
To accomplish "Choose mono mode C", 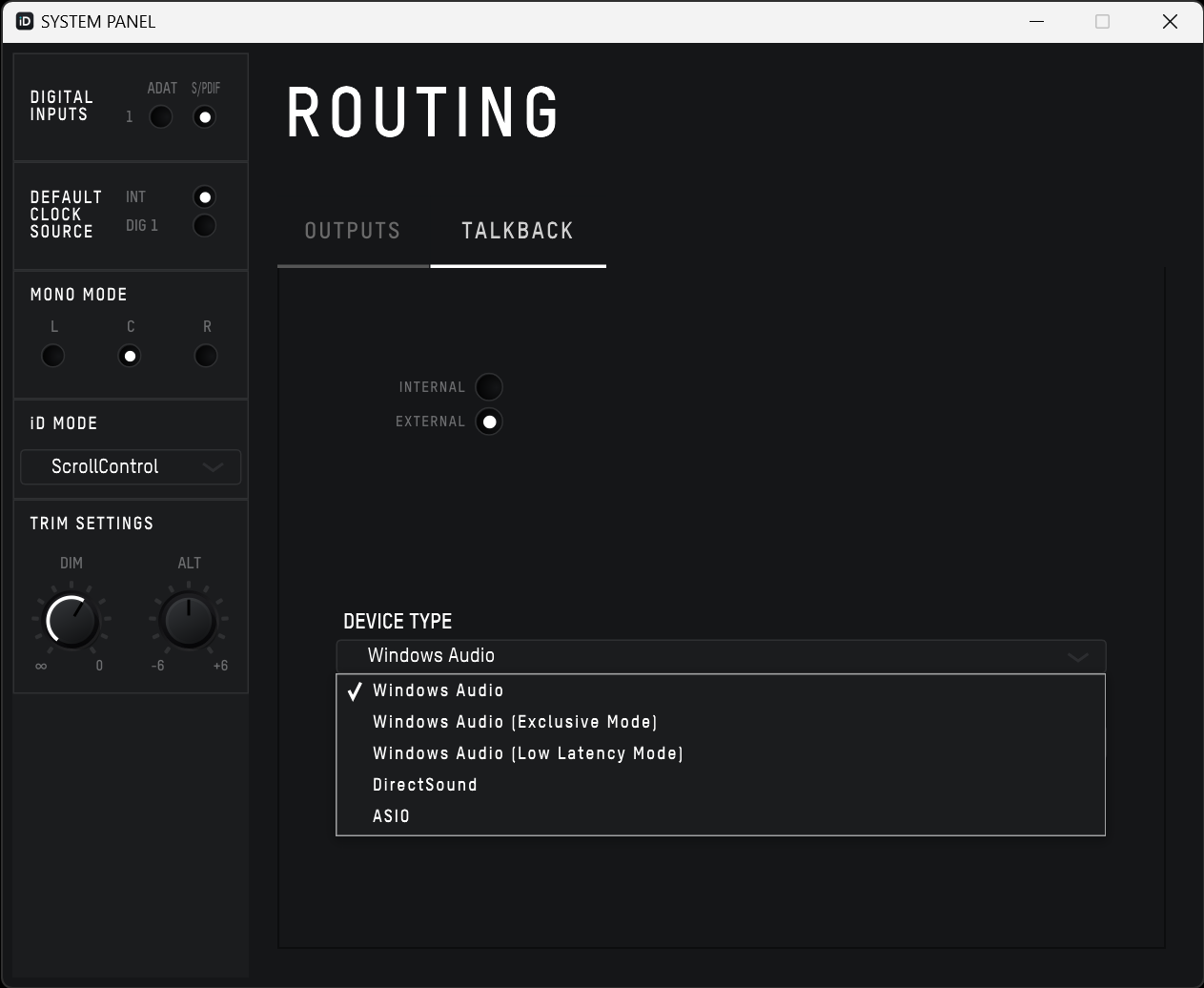I will tap(130, 356).
